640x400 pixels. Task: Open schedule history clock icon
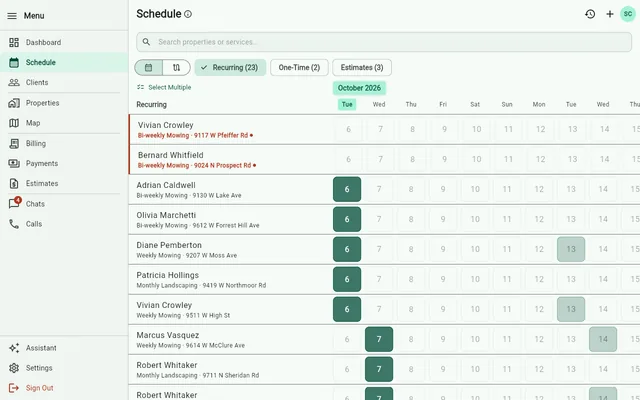pos(590,14)
